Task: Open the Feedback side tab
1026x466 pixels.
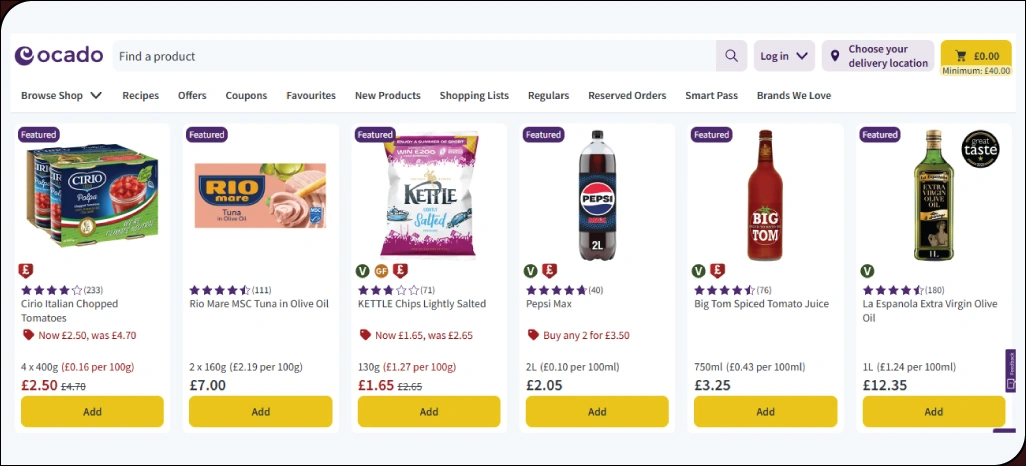Action: pyautogui.click(x=1011, y=370)
